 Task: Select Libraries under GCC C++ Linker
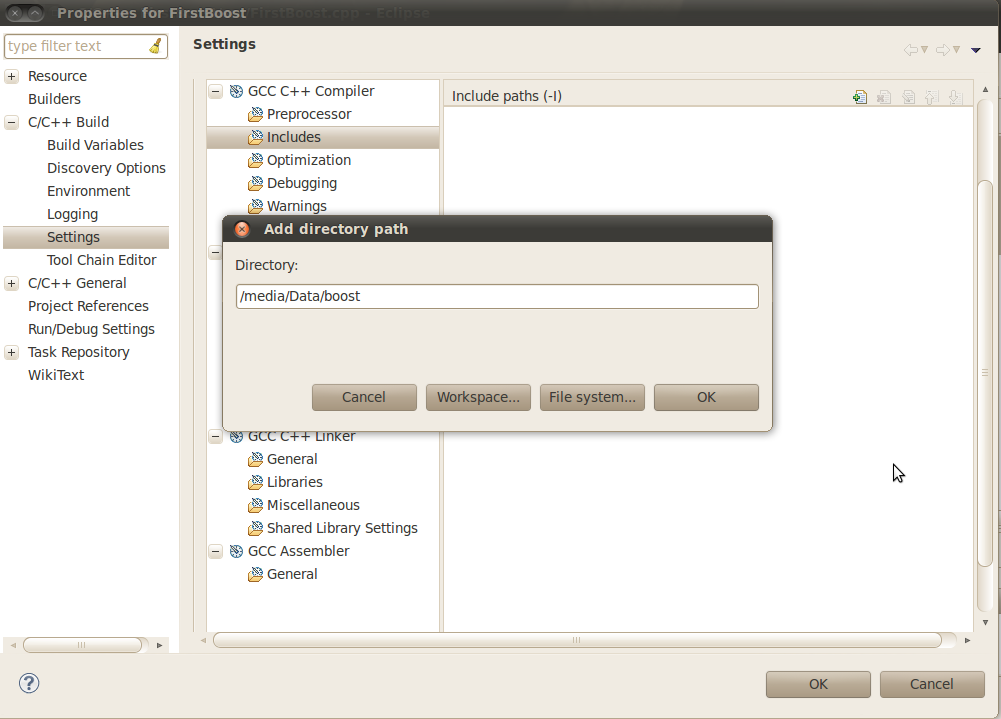(x=294, y=482)
